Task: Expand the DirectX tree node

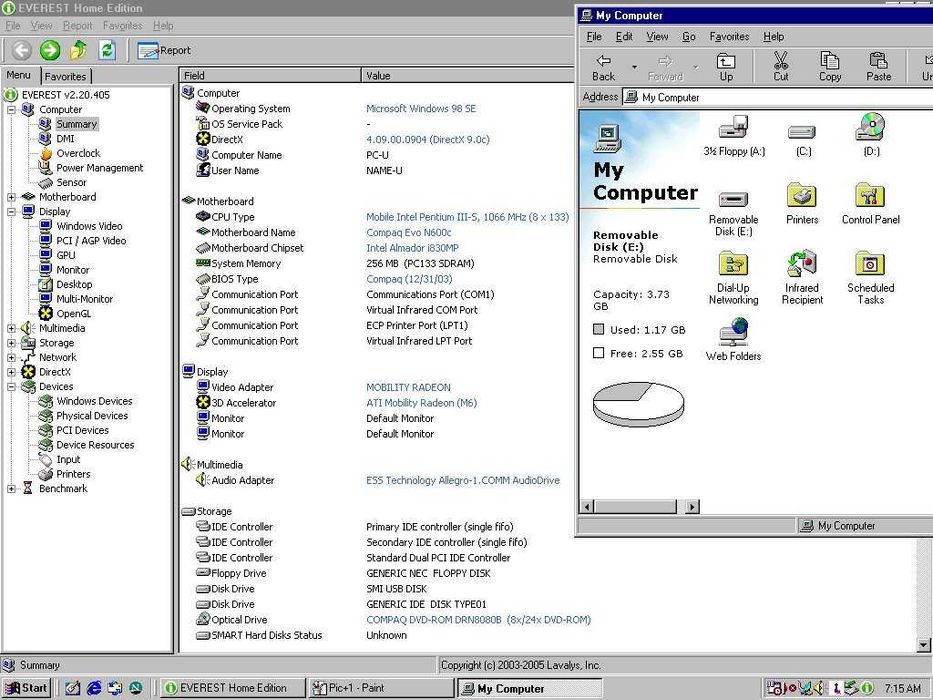Action: (x=11, y=372)
